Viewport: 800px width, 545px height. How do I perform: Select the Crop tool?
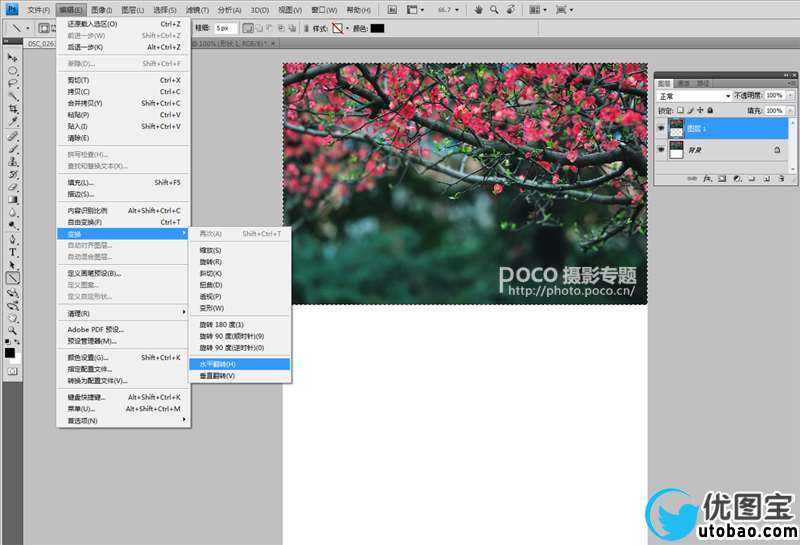tap(13, 109)
